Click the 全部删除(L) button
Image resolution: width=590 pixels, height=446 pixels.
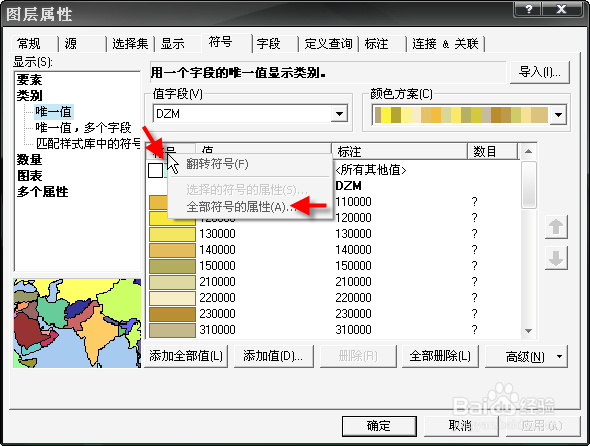tap(440, 356)
